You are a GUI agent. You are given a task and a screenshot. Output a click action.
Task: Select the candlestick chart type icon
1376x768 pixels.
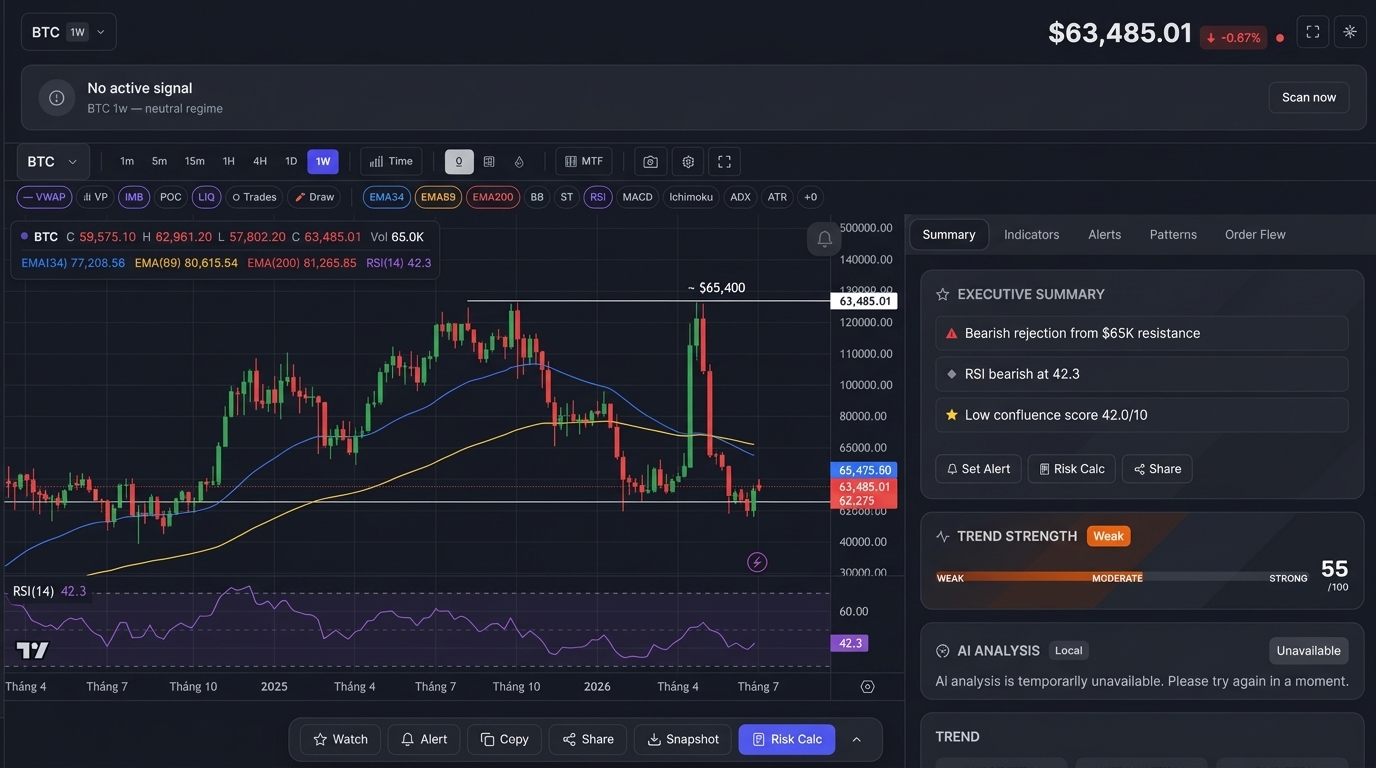tap(459, 162)
